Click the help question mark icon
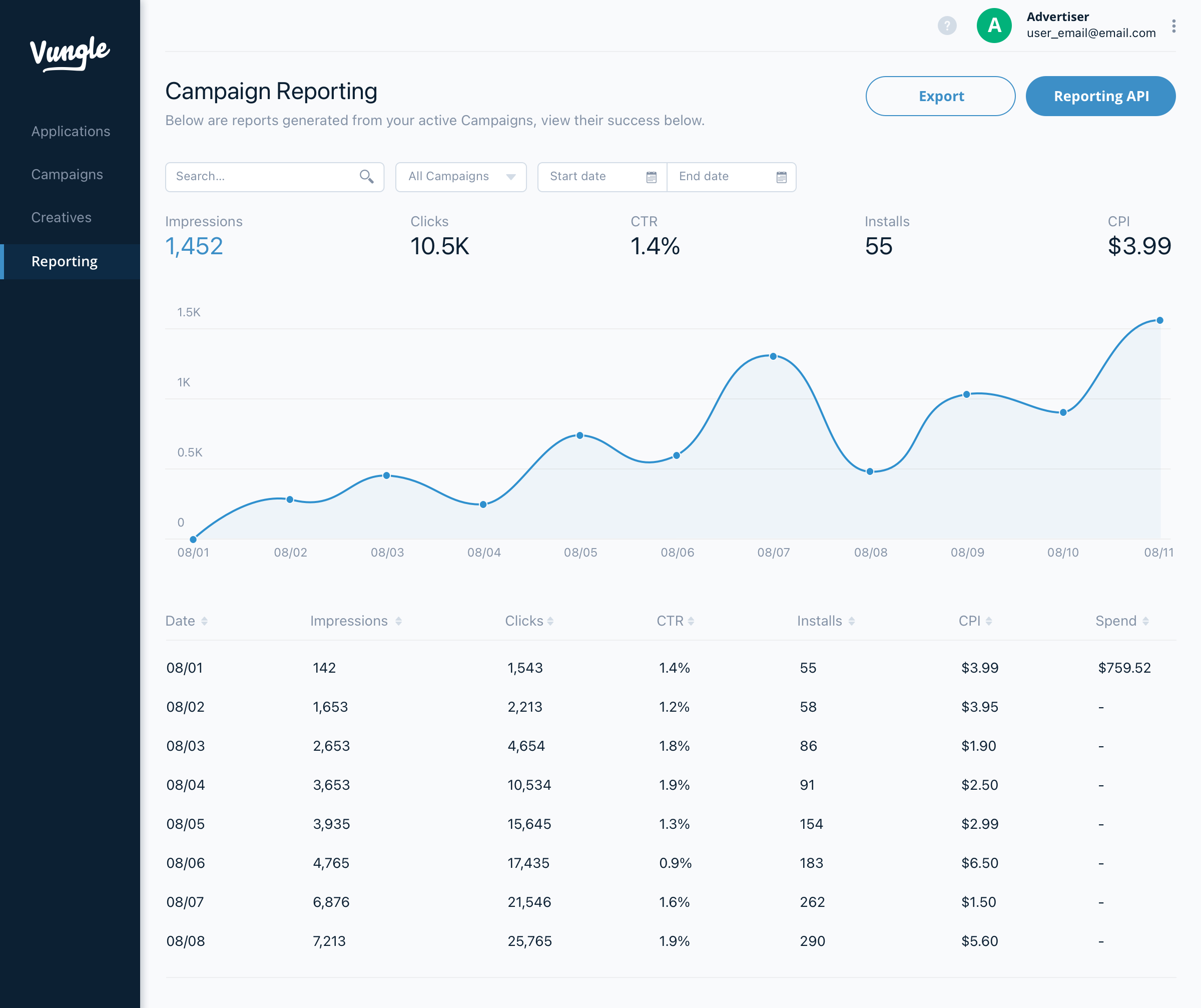The image size is (1201, 1008). click(x=947, y=26)
